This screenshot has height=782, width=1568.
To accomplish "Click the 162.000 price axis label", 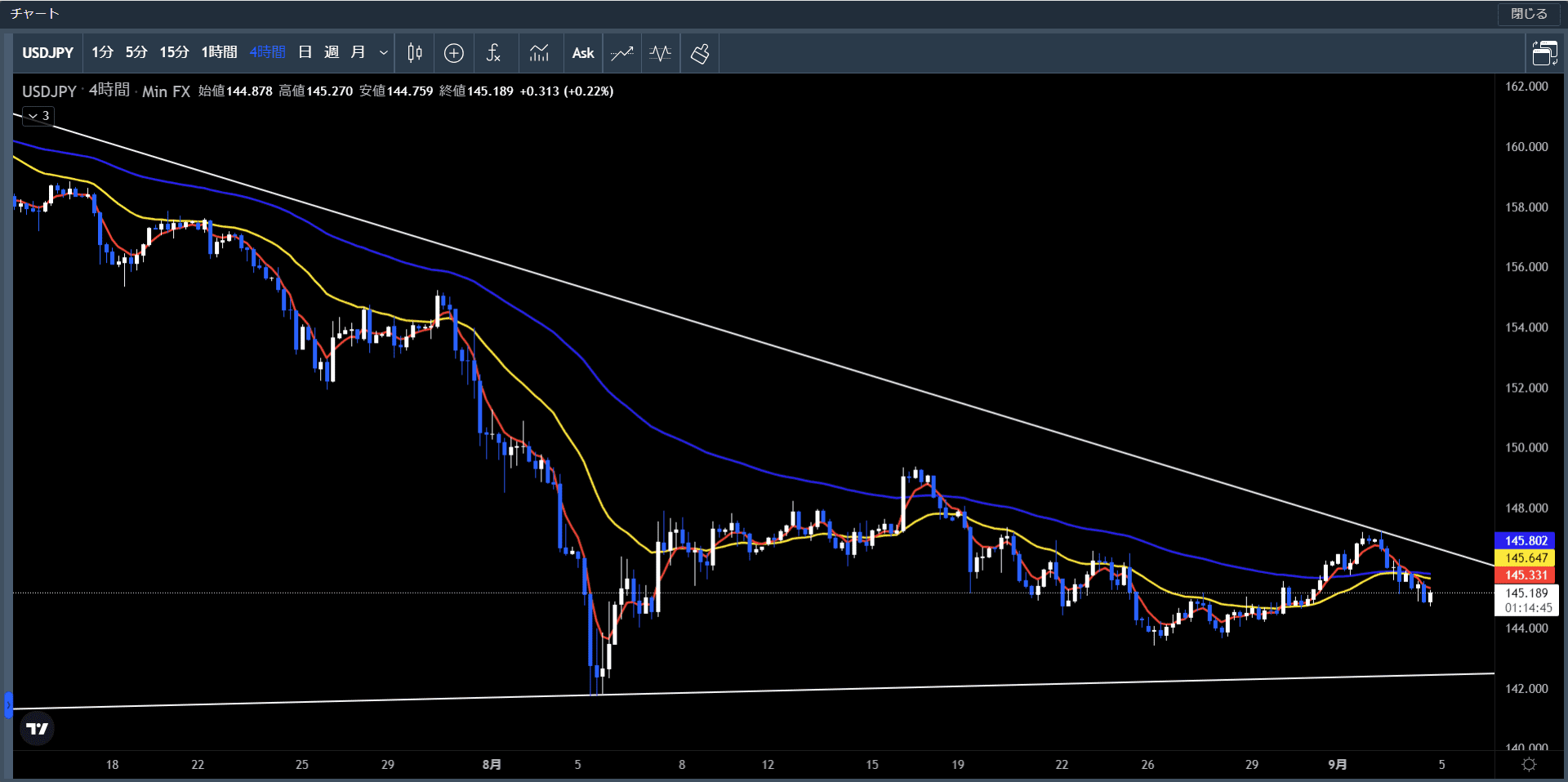I will [1526, 87].
